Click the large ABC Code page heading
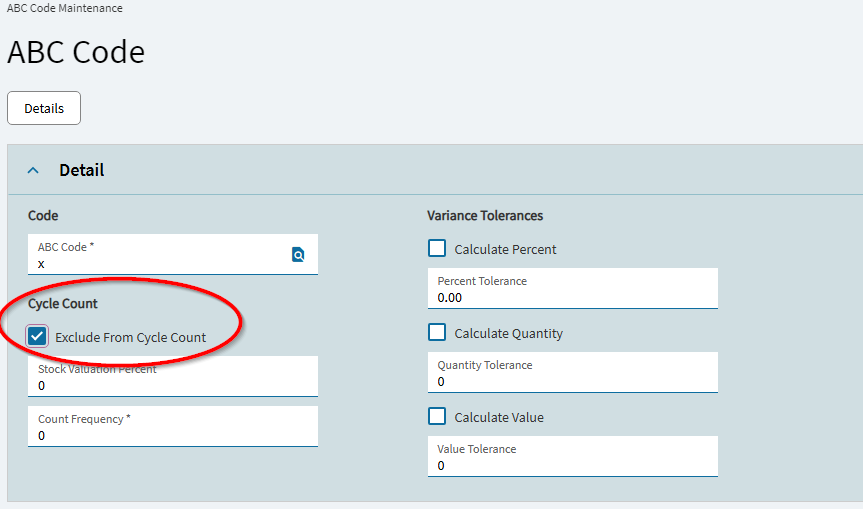Viewport: 863px width, 509px height. click(x=76, y=52)
